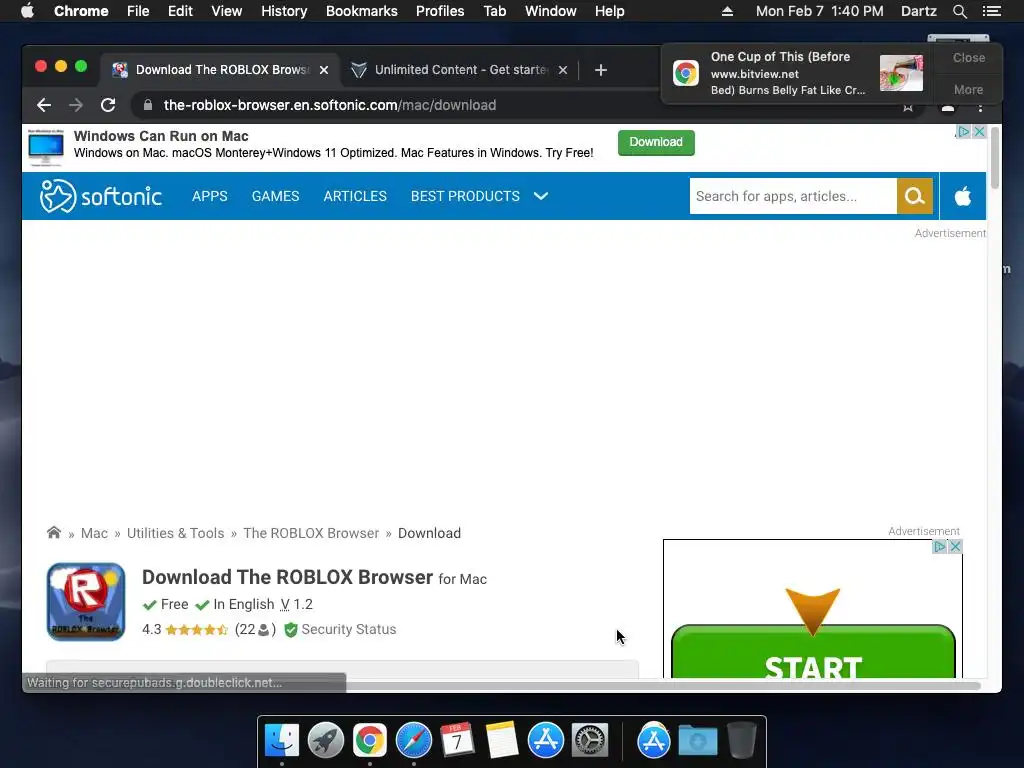Open the Downloads folder in the Dock

click(697, 741)
